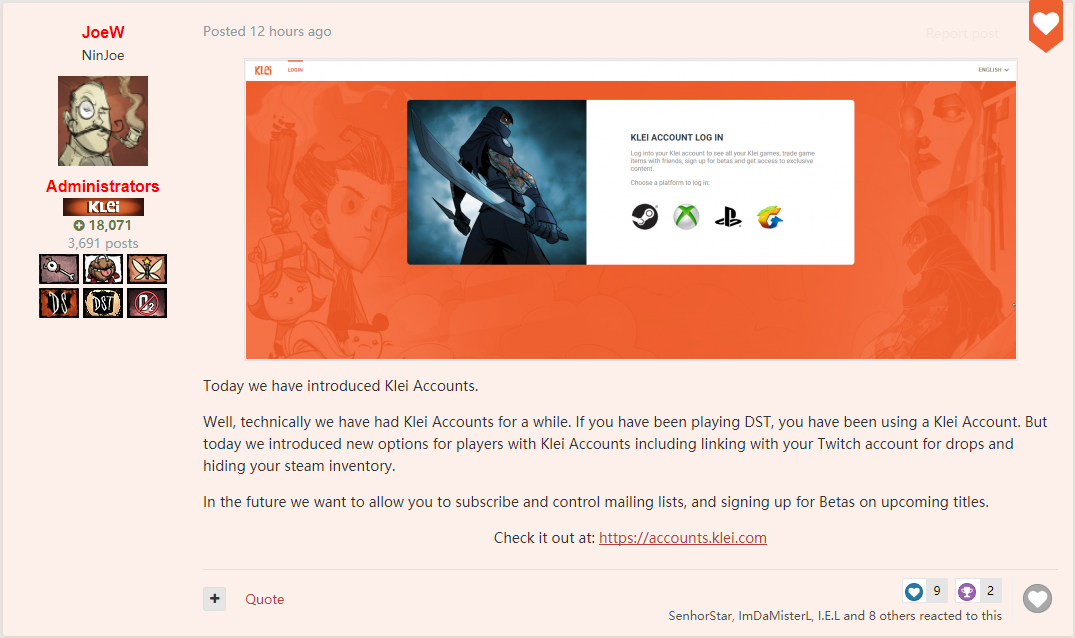Select the butterfly wings badge icon
Screen dimensions: 1075x638
(147, 269)
